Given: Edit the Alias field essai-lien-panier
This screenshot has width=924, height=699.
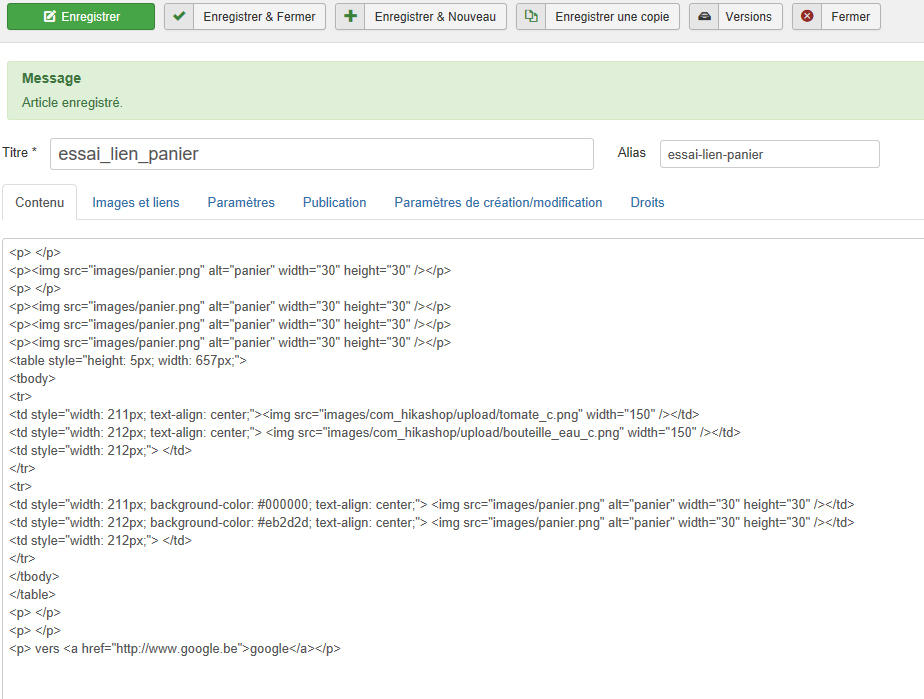Looking at the screenshot, I should tap(770, 154).
